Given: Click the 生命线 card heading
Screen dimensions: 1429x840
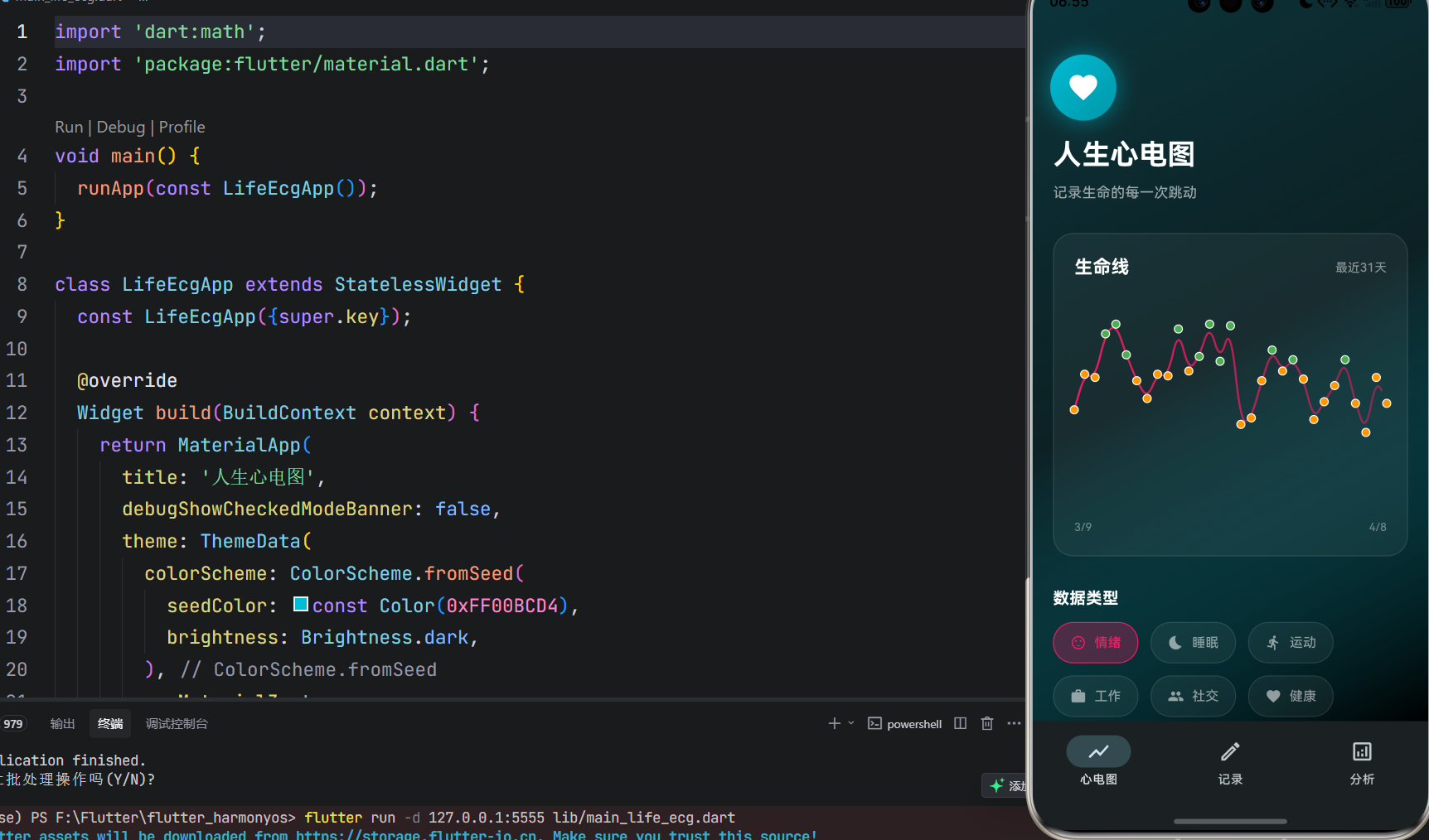Looking at the screenshot, I should 1102,267.
